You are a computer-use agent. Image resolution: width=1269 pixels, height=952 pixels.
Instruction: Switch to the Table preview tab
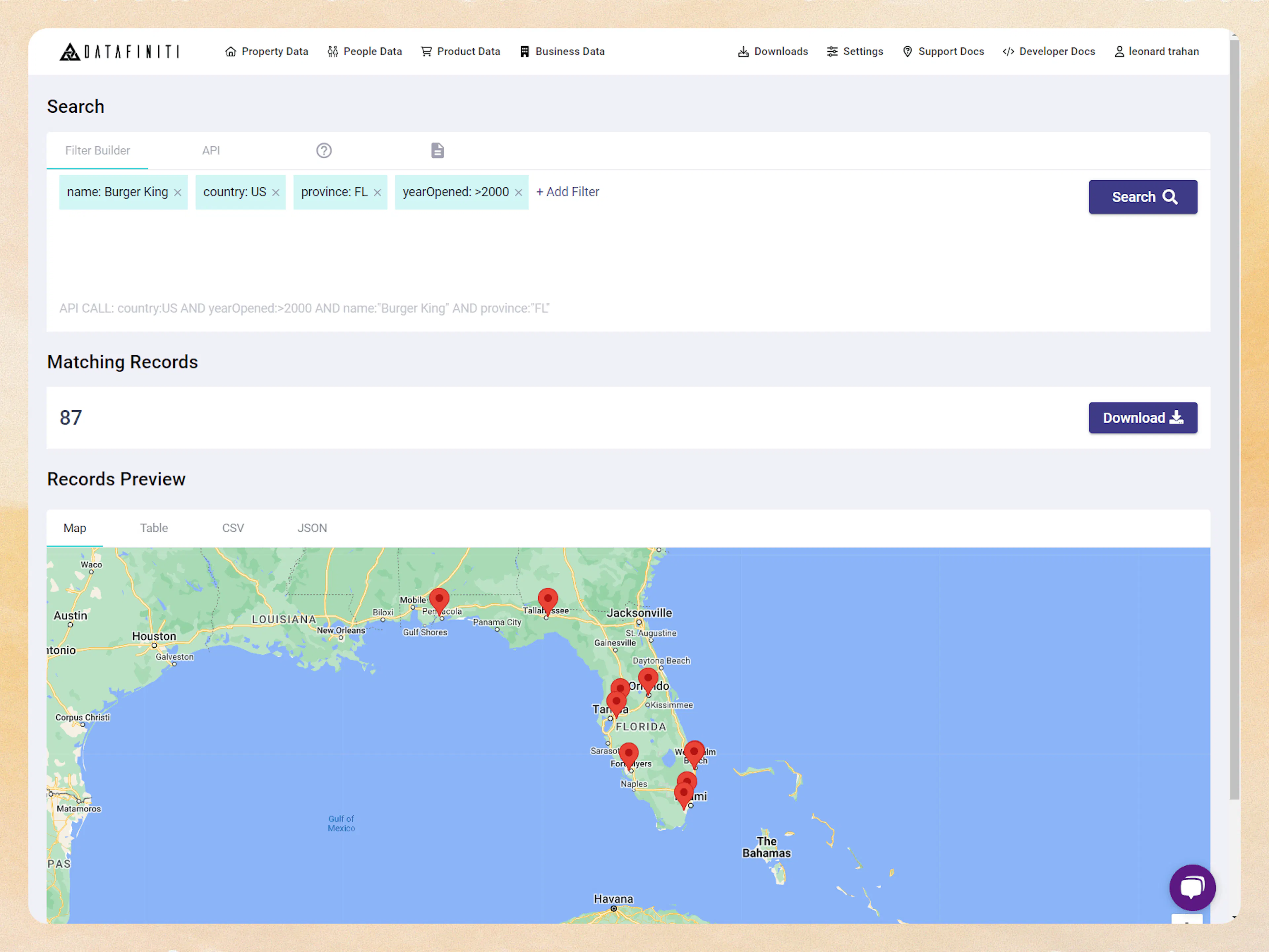pos(154,528)
